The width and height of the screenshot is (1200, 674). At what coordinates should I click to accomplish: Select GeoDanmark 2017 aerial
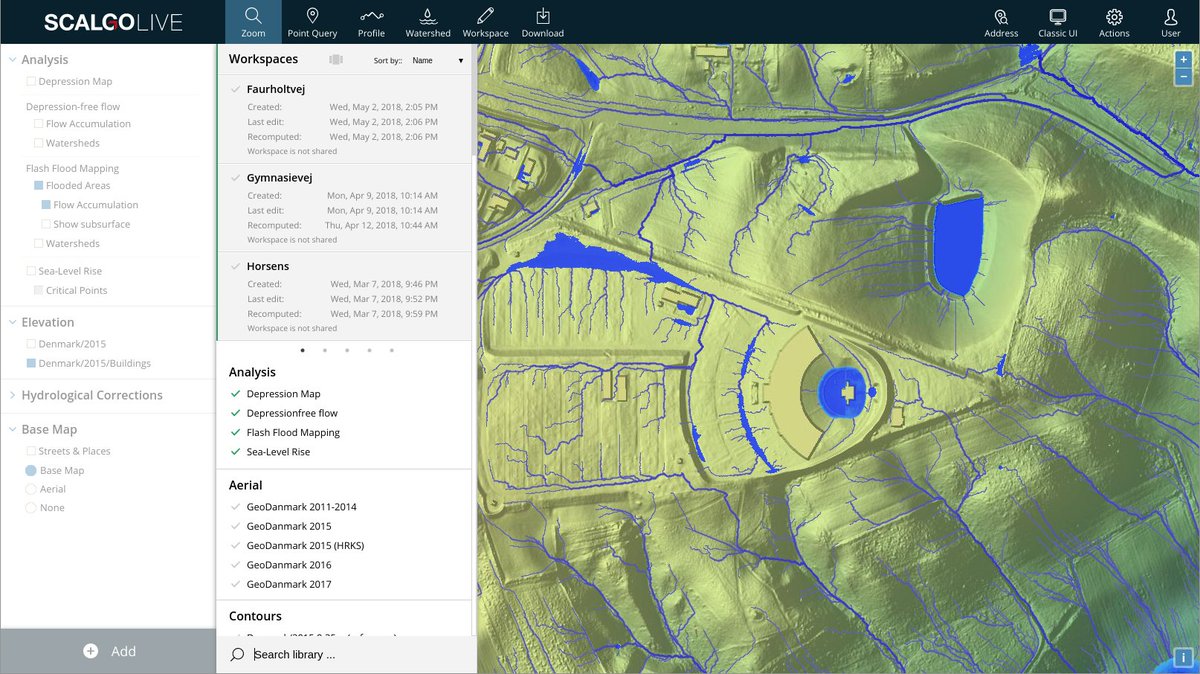click(x=288, y=584)
